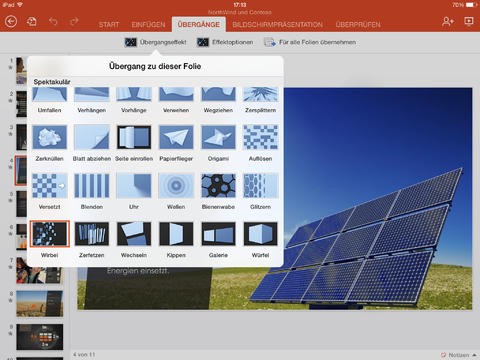Pick the Glitzern transition
Screen dimensions: 480x360
260,191
